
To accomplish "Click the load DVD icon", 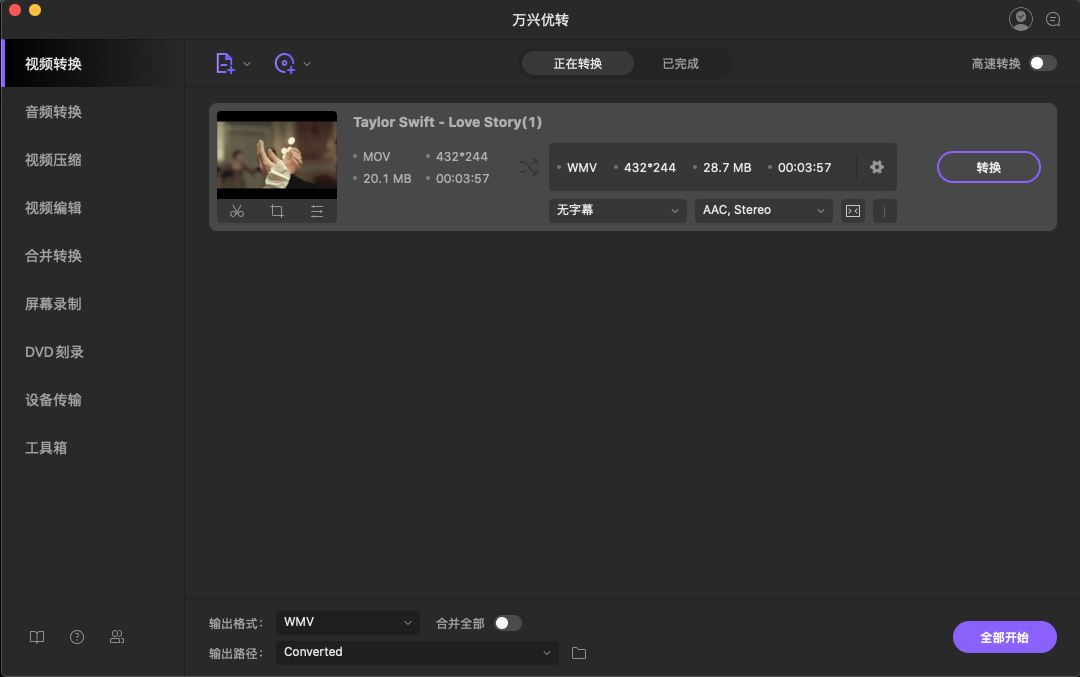I will pyautogui.click(x=285, y=62).
